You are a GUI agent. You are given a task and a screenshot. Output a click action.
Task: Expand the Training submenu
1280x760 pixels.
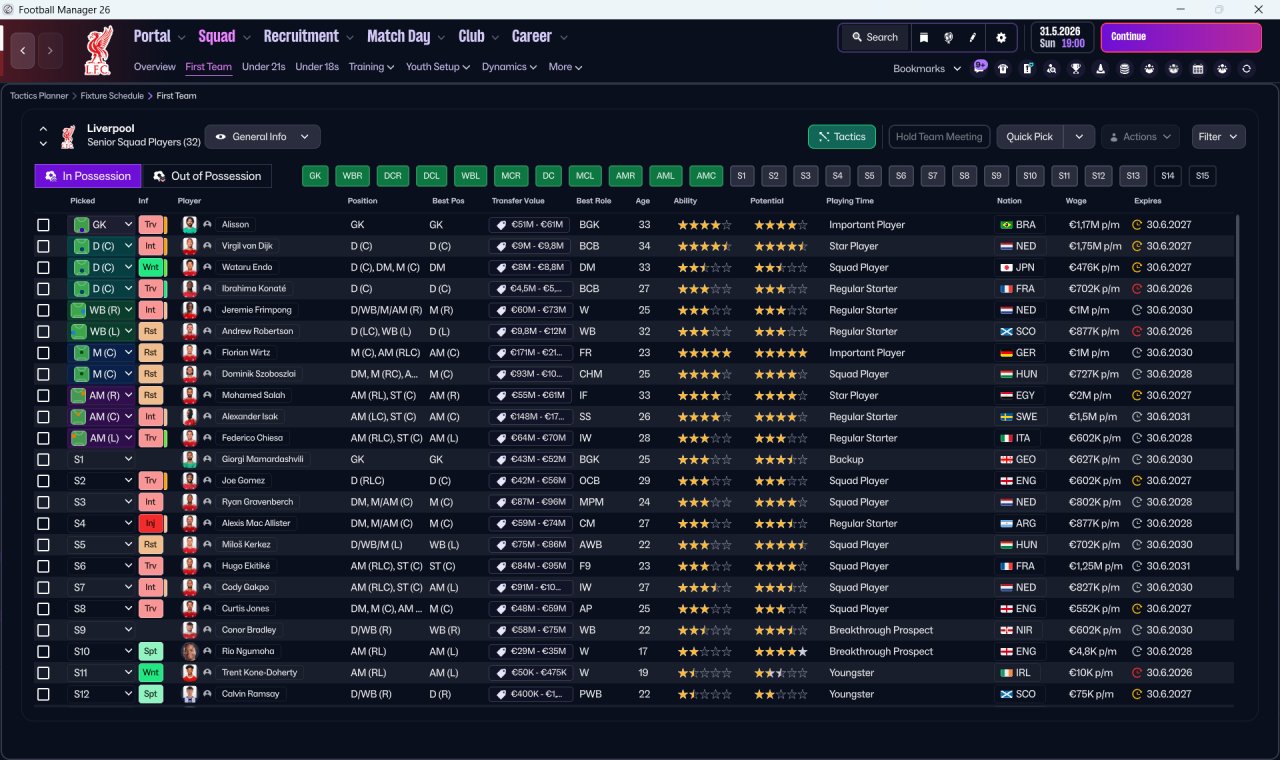pos(371,67)
